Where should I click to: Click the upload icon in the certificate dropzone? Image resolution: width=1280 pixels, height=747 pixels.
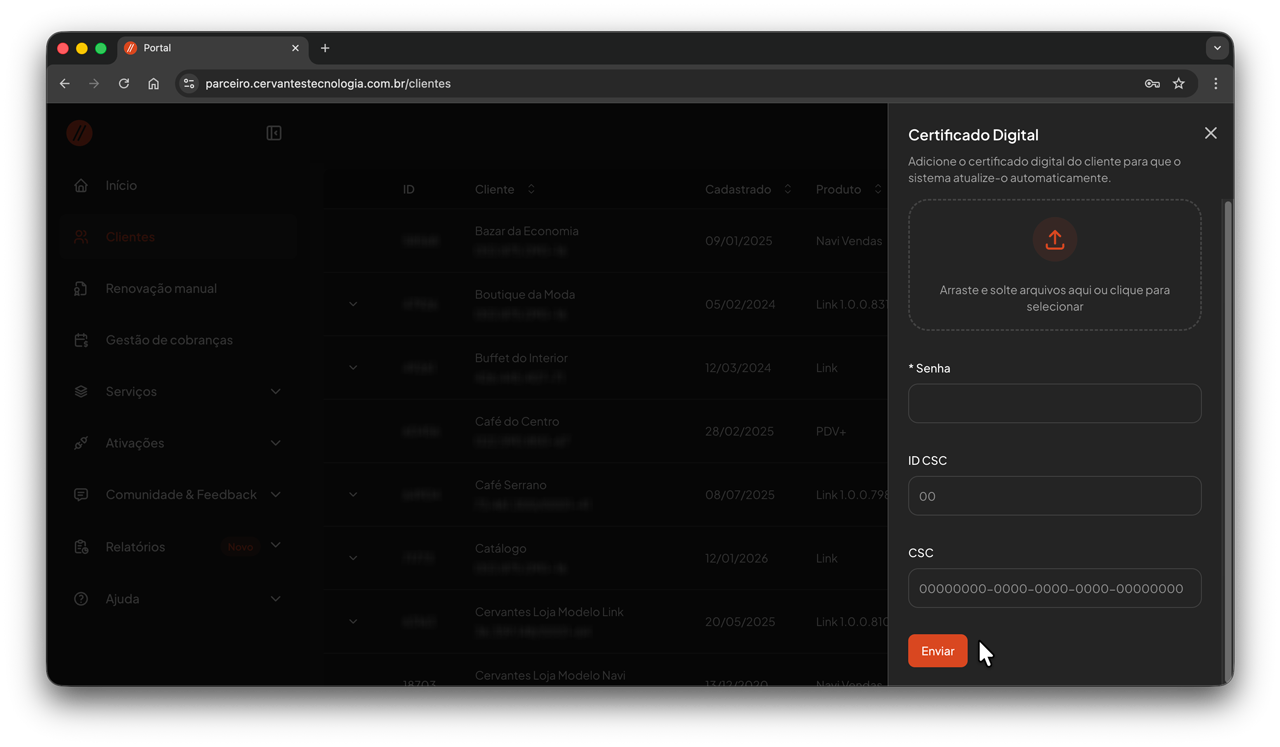(x=1054, y=240)
